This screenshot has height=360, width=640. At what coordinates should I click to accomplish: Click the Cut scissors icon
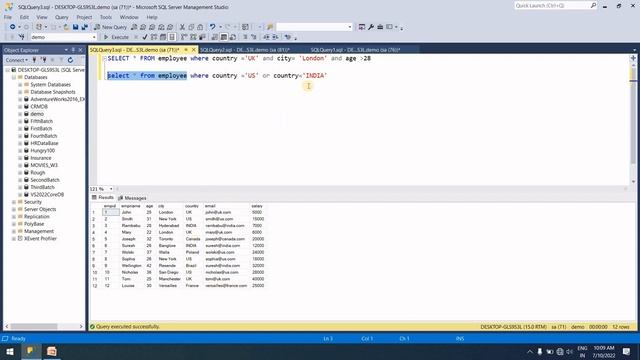point(182,27)
